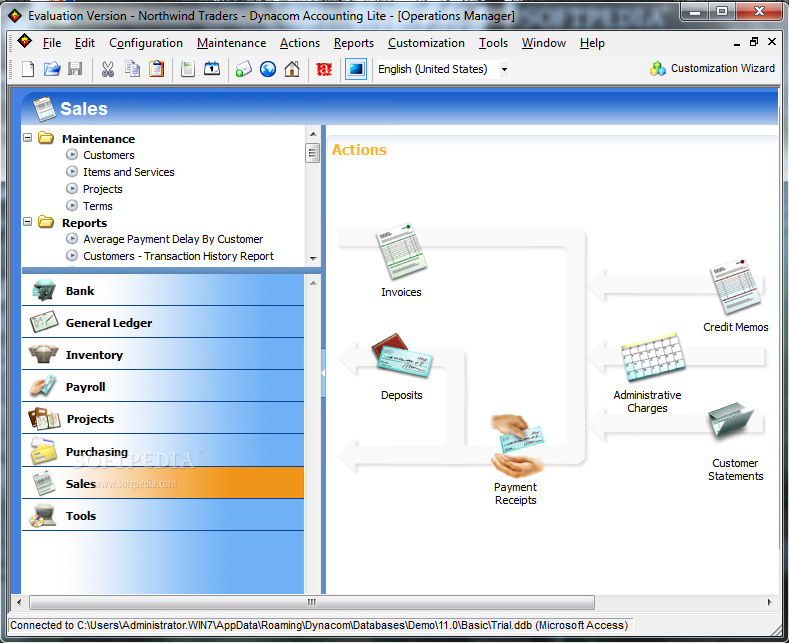Open the Payment Receipts action icon
The height and width of the screenshot is (643, 789).
[516, 445]
